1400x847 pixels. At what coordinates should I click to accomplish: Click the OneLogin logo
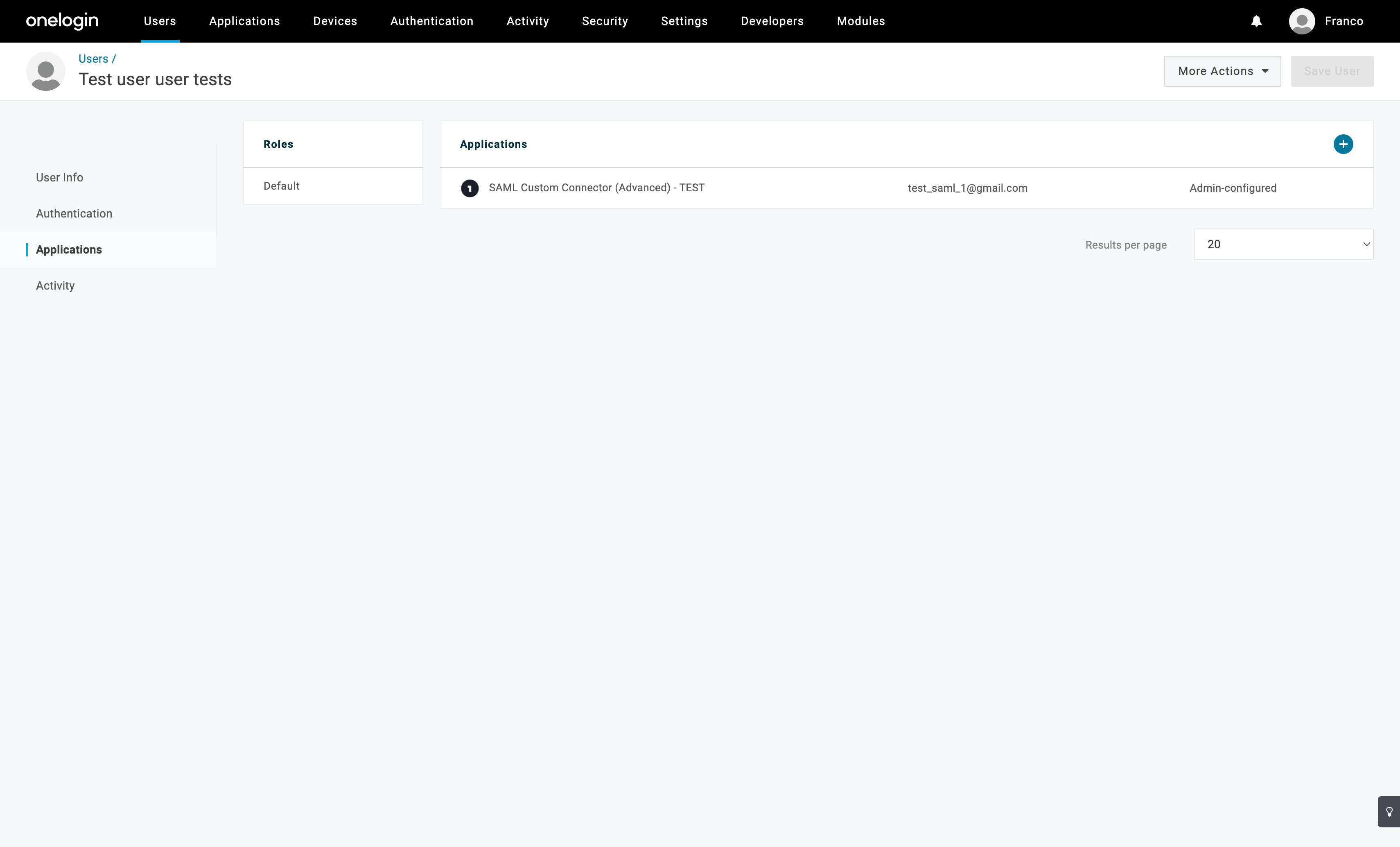tap(62, 21)
